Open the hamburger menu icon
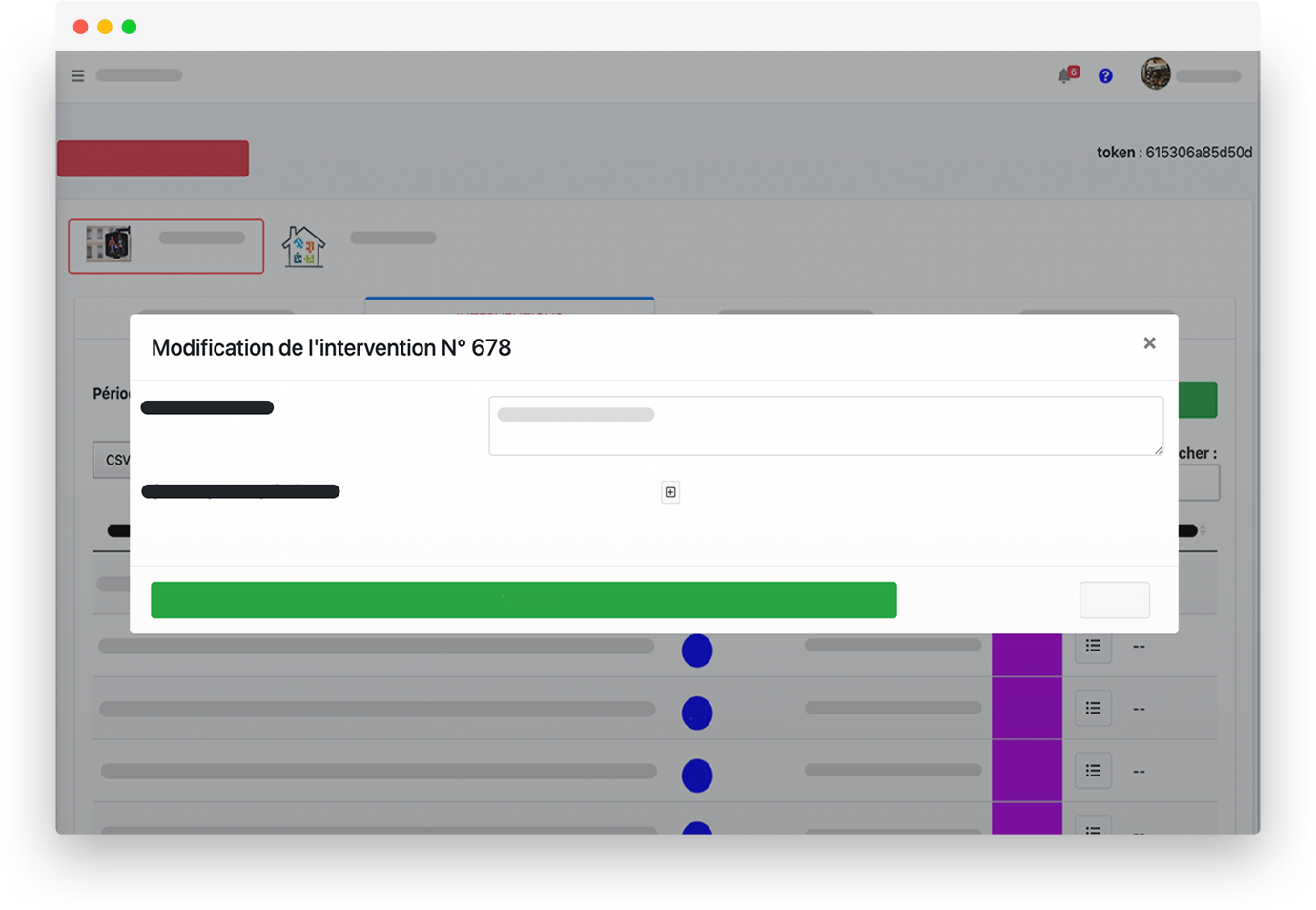This screenshot has width=1316, height=910. (x=77, y=75)
